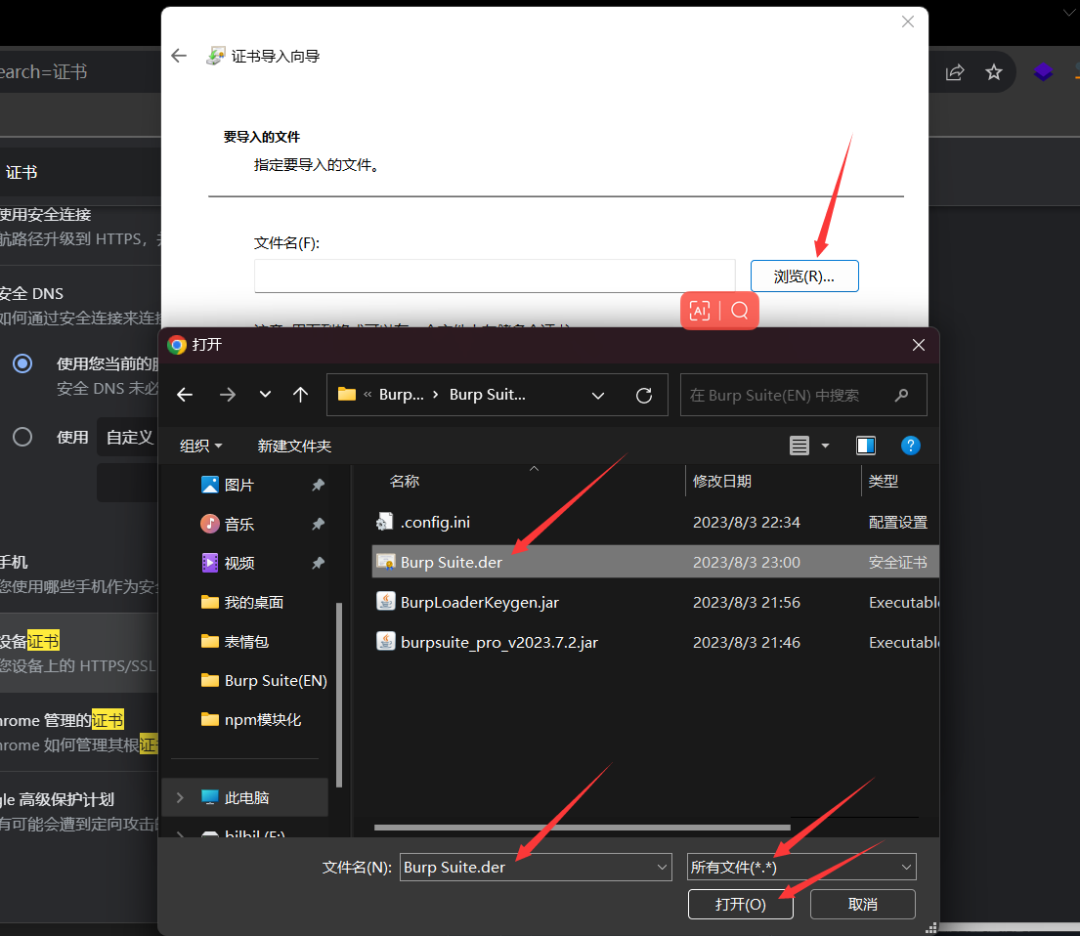Click 新建文件夹 in the toolbar

(x=294, y=446)
